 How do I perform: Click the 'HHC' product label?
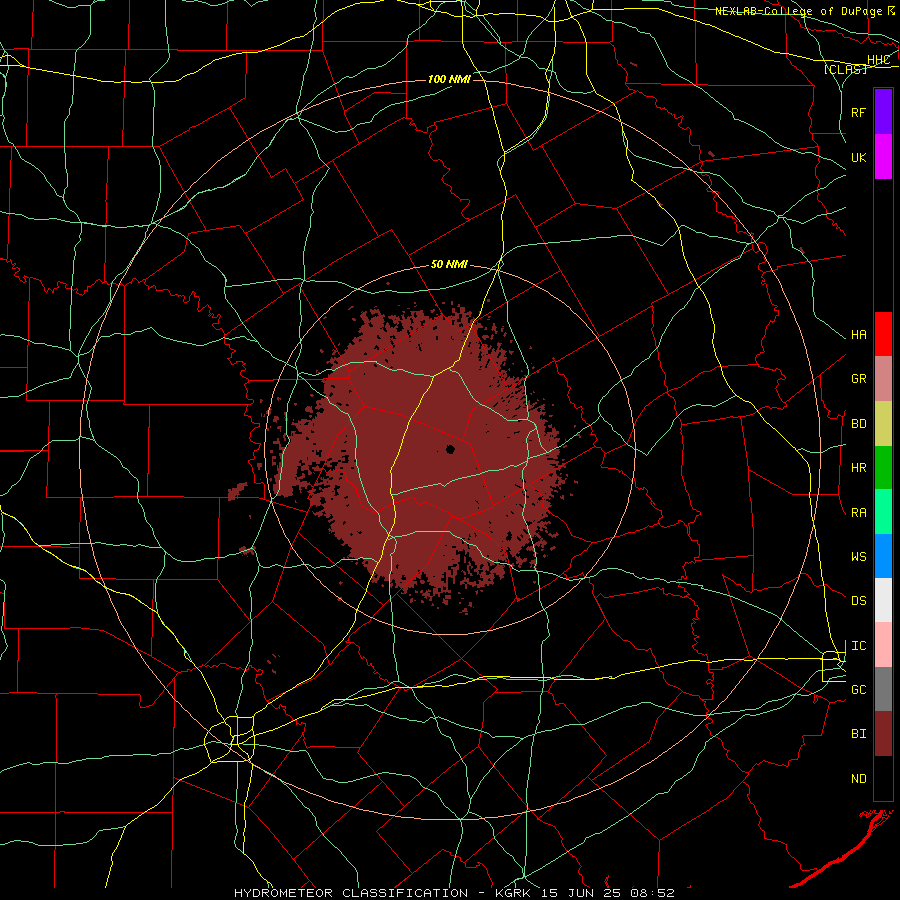tap(878, 60)
